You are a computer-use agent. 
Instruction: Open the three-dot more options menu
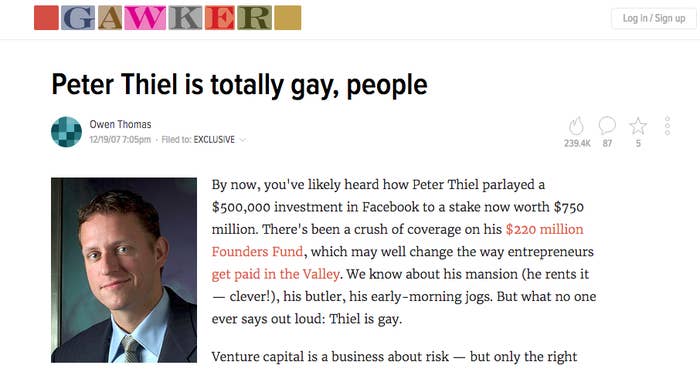tap(667, 126)
